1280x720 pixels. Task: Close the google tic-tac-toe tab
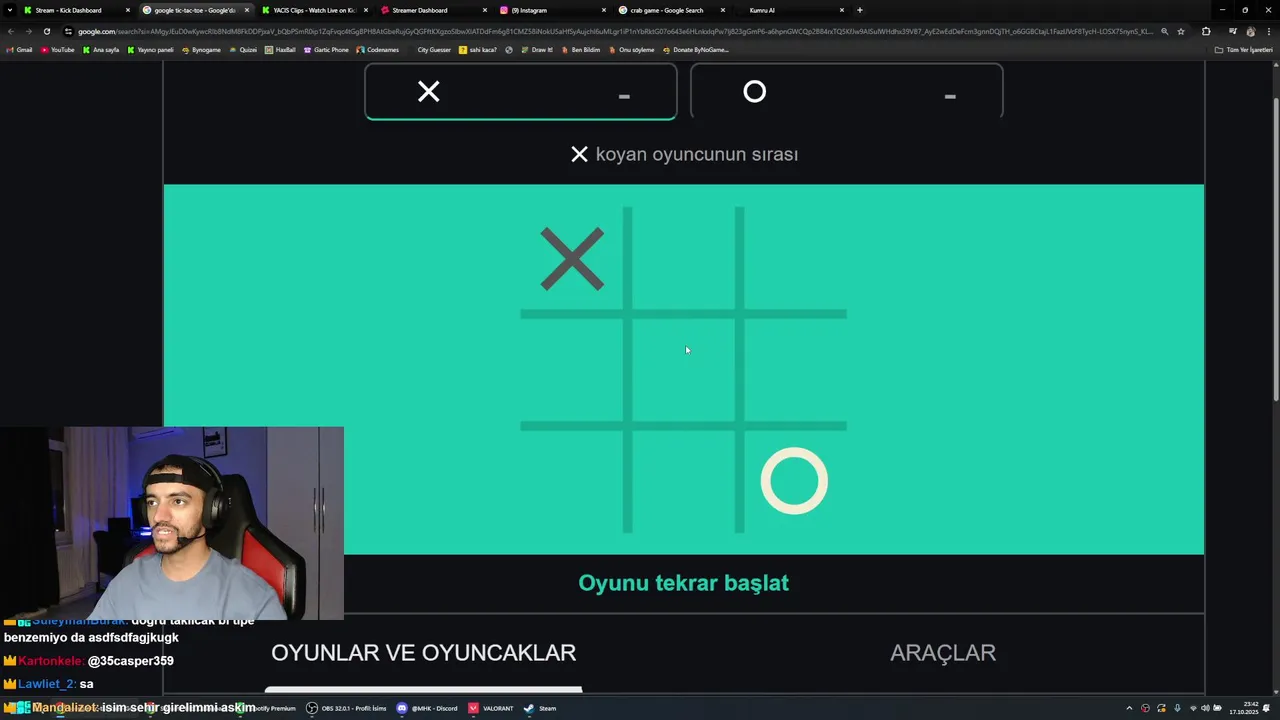(x=247, y=10)
